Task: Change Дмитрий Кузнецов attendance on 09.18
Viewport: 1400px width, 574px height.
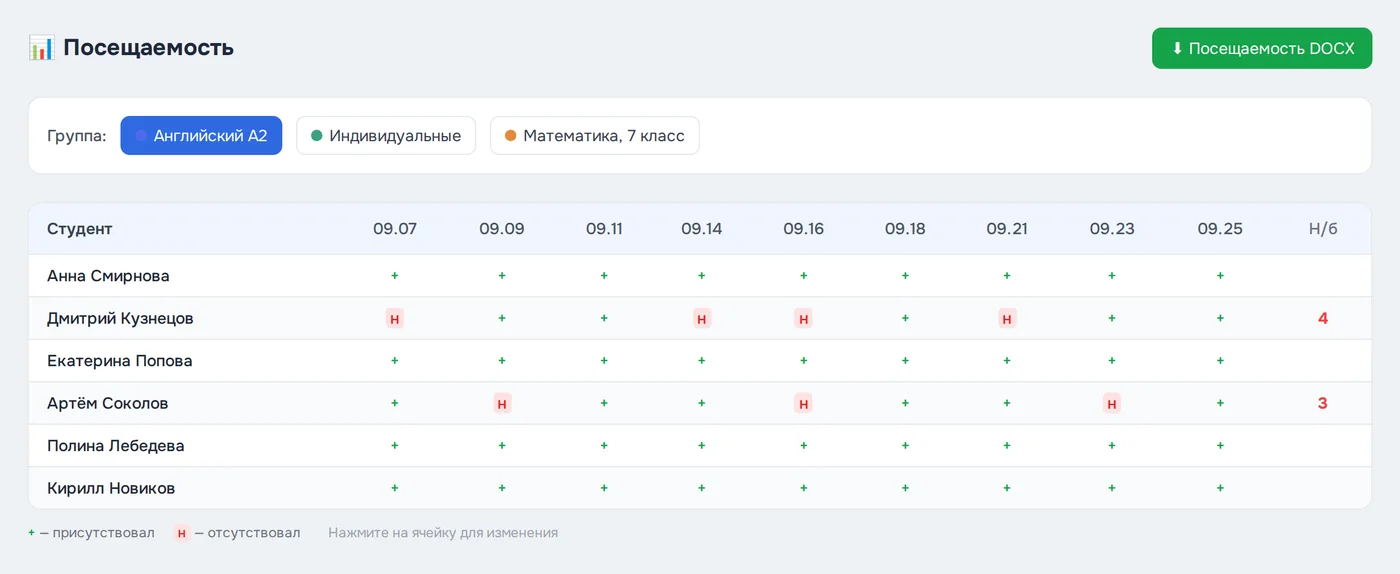Action: 905,319
